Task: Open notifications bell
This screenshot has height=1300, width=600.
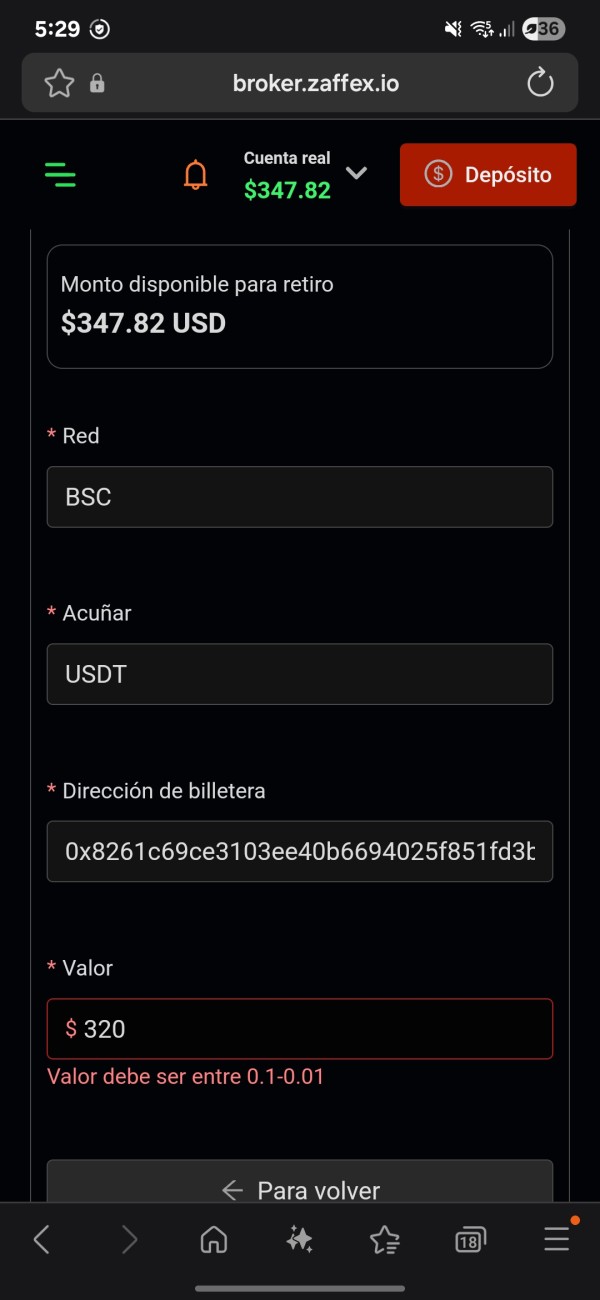Action: (196, 175)
